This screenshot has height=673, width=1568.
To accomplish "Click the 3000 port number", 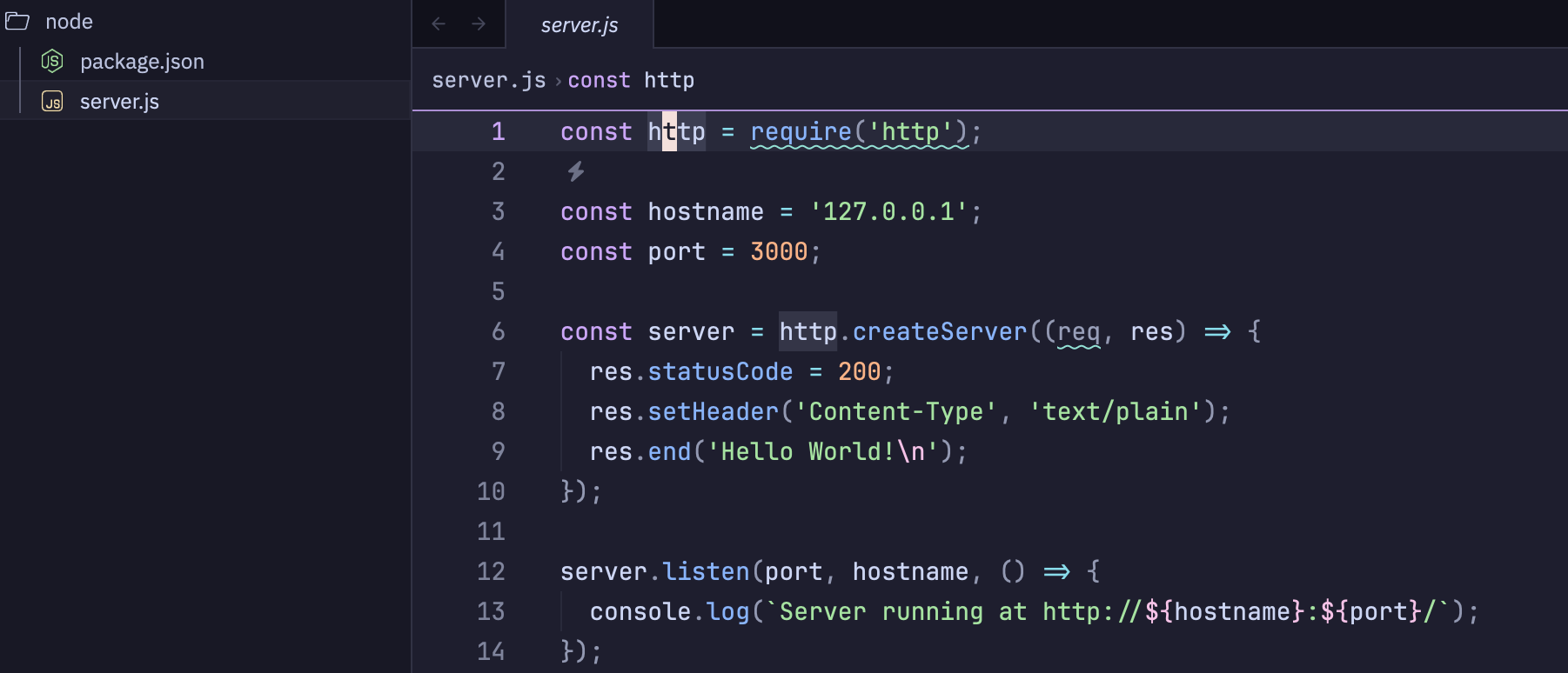I will pyautogui.click(x=779, y=251).
